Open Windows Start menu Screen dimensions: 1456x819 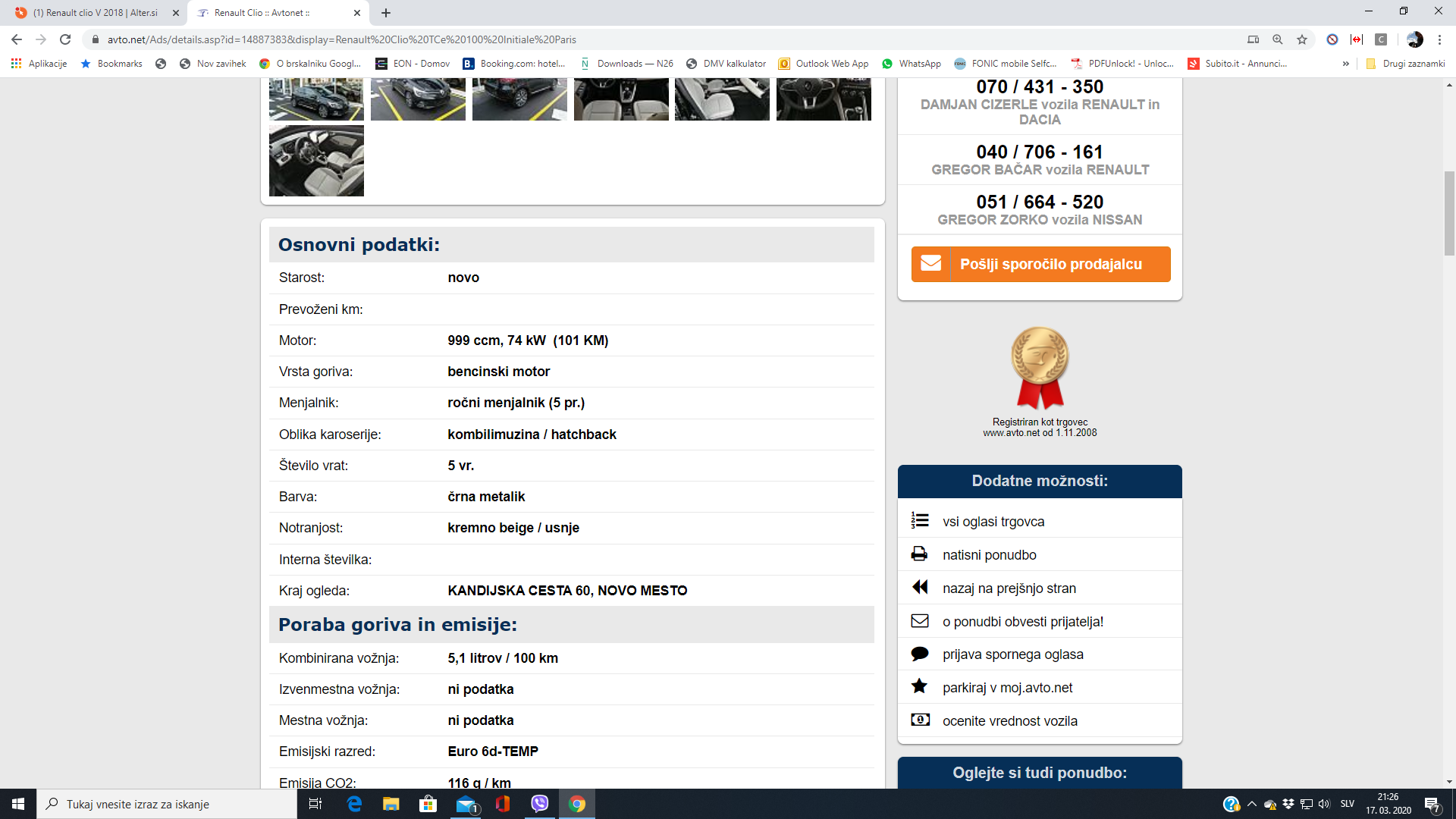(x=18, y=804)
